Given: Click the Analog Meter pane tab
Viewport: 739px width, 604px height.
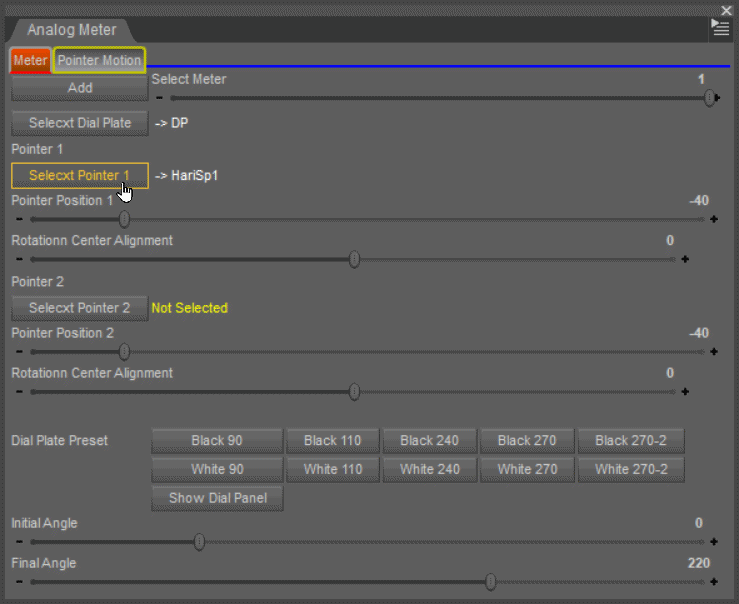Looking at the screenshot, I should [x=71, y=30].
